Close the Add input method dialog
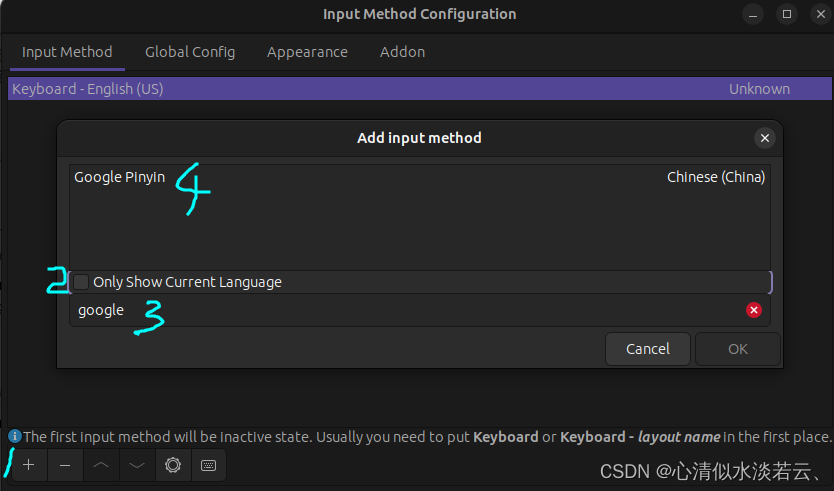Viewport: 834px width, 491px height. 765,138
